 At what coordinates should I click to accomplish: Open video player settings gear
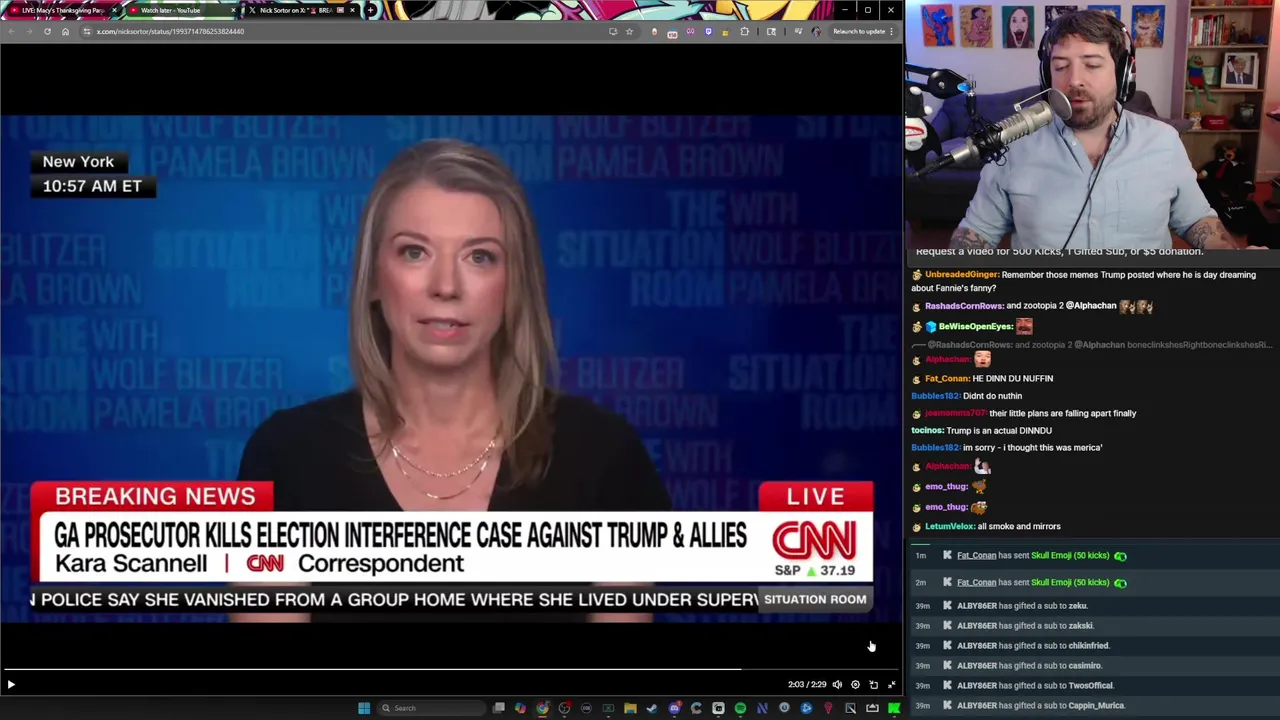point(855,685)
